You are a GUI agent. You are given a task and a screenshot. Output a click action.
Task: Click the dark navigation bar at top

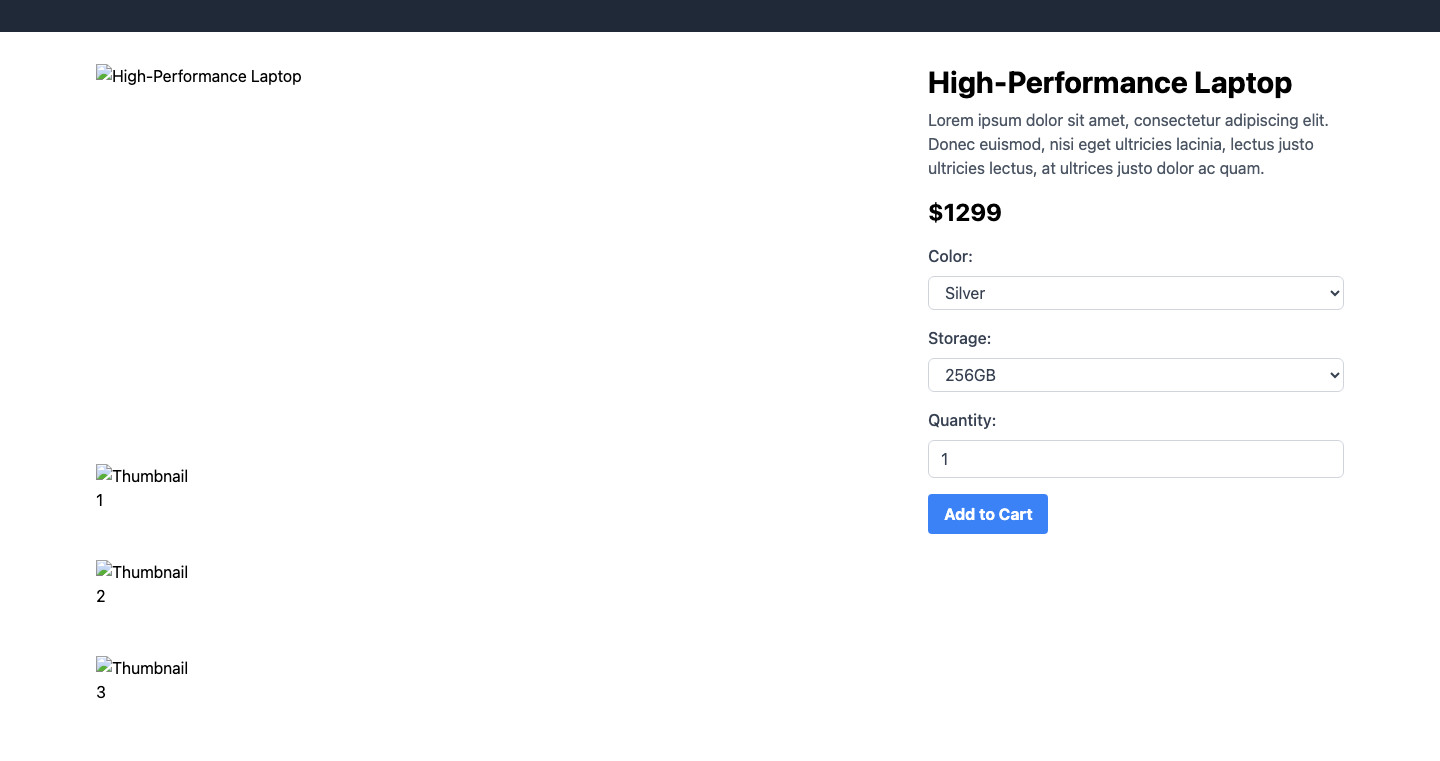click(x=720, y=15)
